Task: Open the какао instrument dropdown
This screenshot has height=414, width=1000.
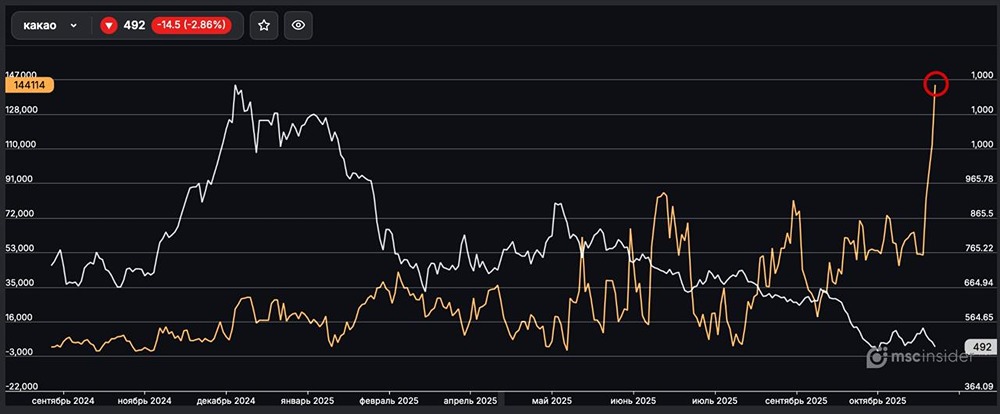Action: point(74,27)
